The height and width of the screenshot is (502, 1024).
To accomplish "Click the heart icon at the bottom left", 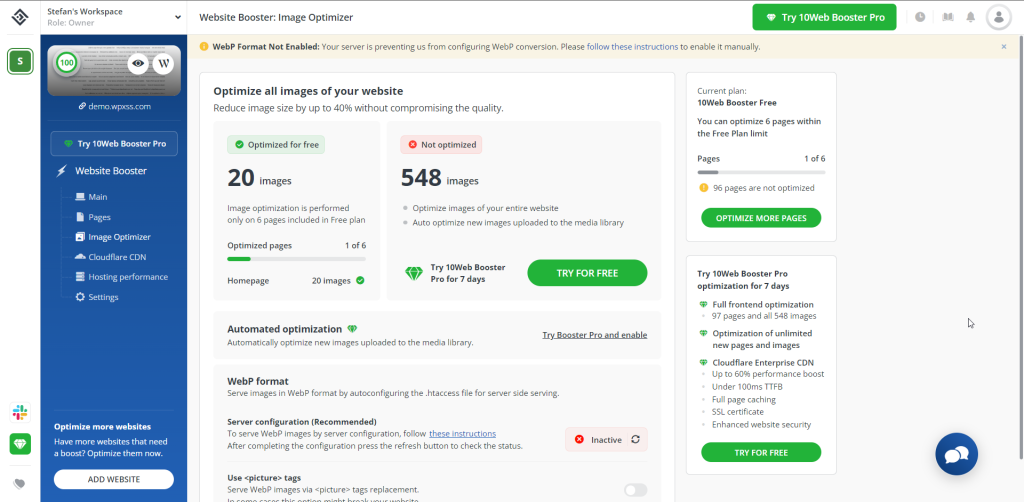I will click(x=20, y=484).
